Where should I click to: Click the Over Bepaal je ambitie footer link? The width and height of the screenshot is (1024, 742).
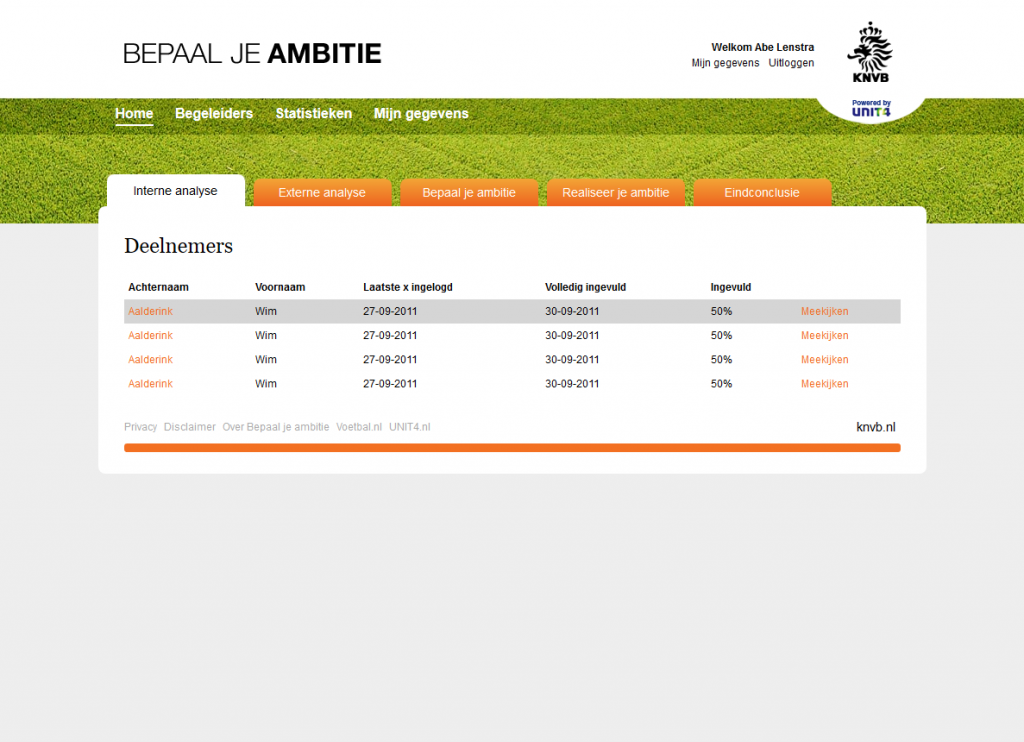pyautogui.click(x=276, y=427)
